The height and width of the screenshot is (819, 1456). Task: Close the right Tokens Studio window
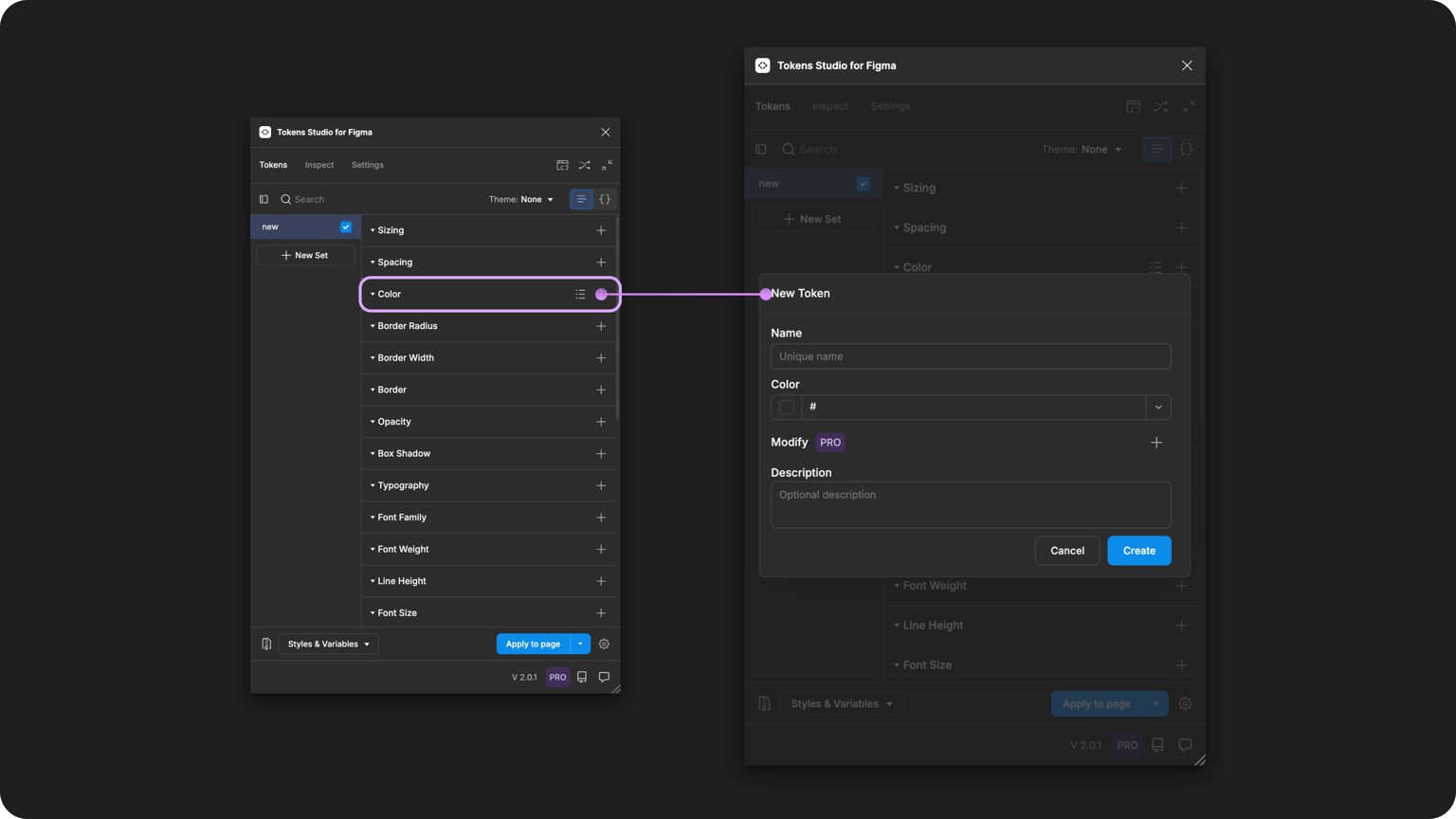point(1187,65)
